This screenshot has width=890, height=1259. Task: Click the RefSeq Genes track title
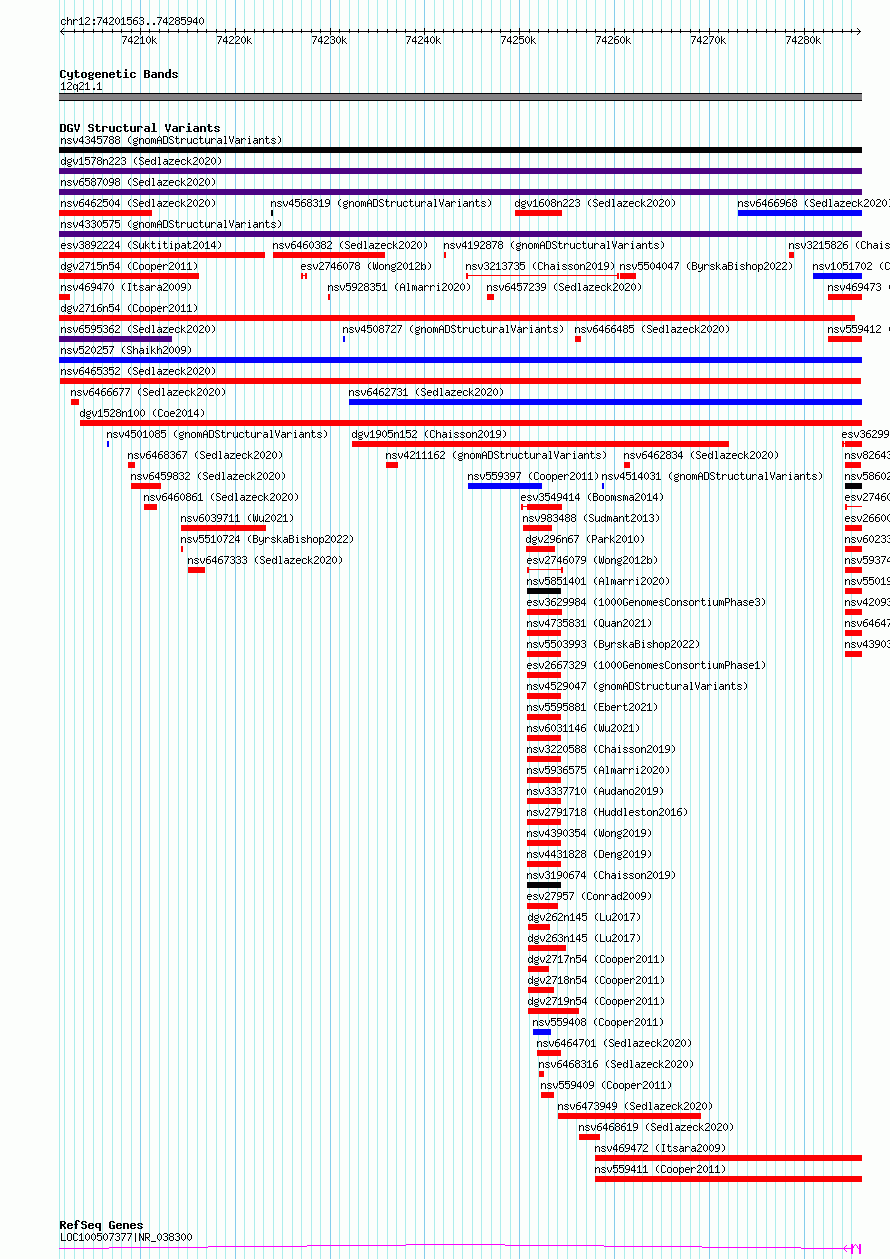coord(101,1225)
